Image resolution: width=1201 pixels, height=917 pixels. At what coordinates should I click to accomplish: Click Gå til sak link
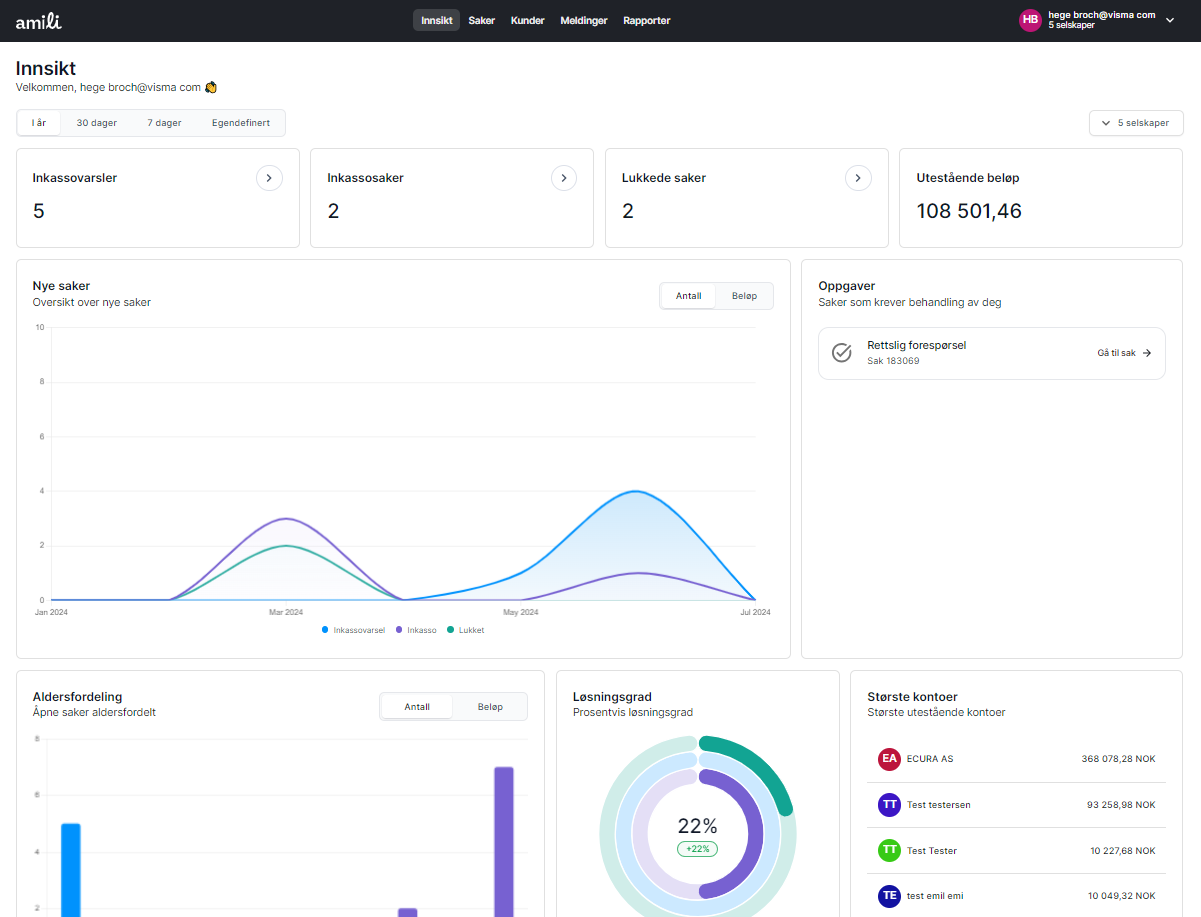click(1124, 353)
